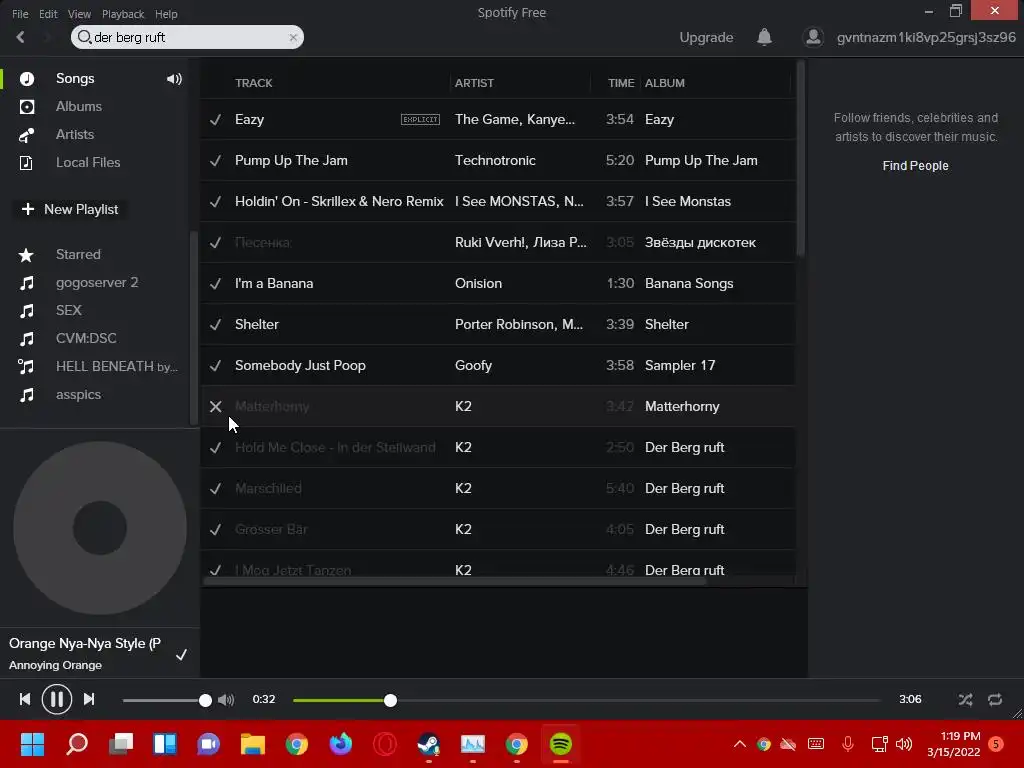
Task: Open the Windows Start menu
Action: click(x=32, y=744)
